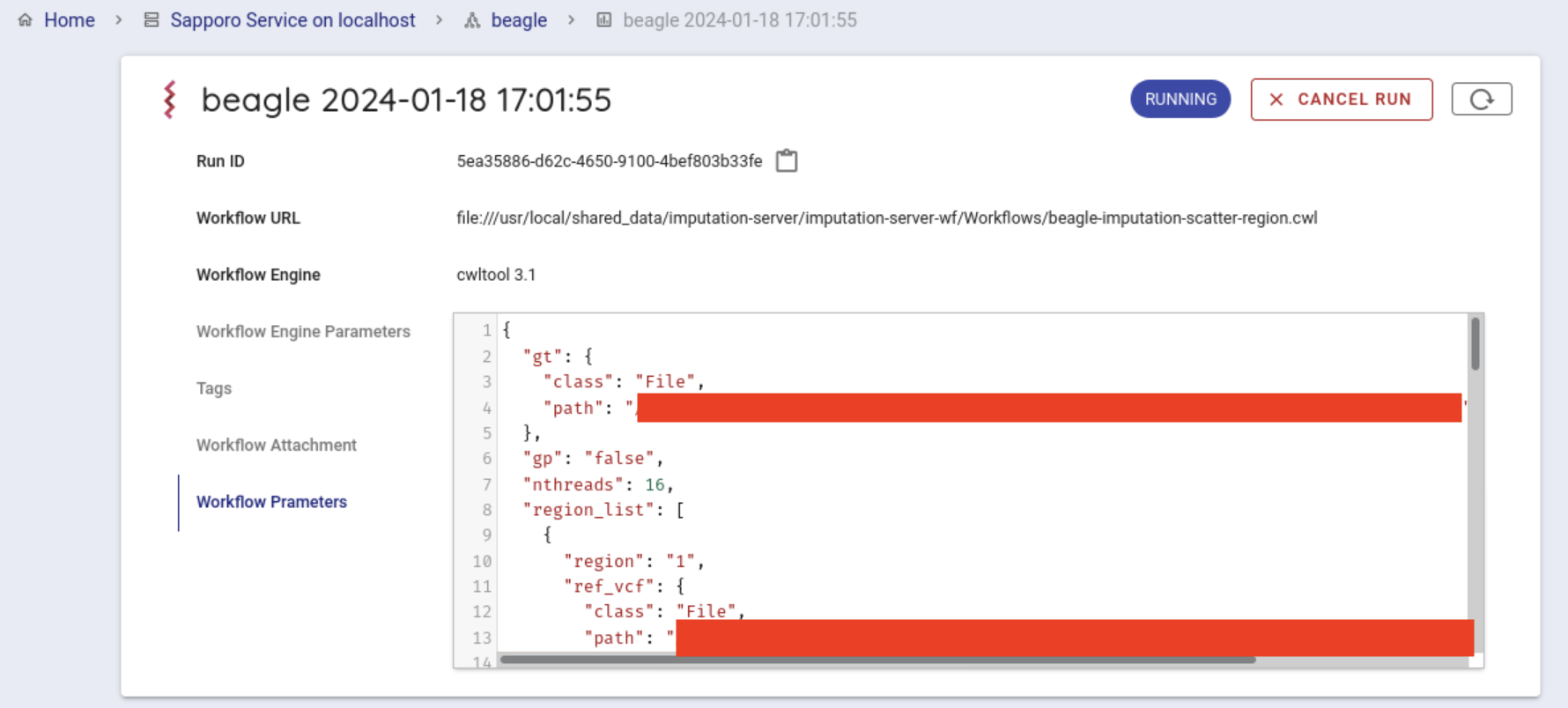This screenshot has width=1568, height=708.
Task: Click the RUNNING status badge
Action: (1180, 100)
